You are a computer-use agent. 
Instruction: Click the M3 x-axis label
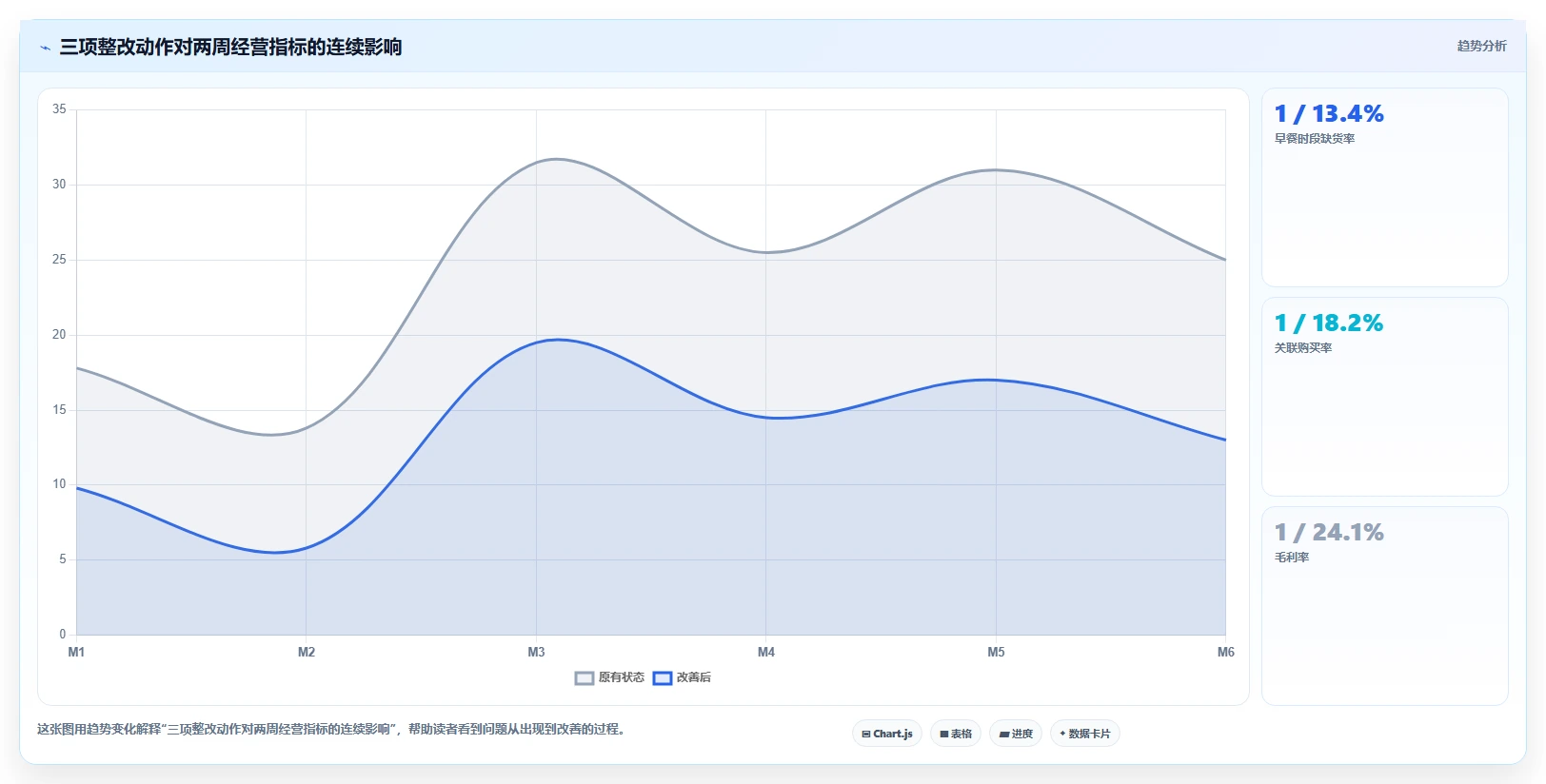point(536,652)
